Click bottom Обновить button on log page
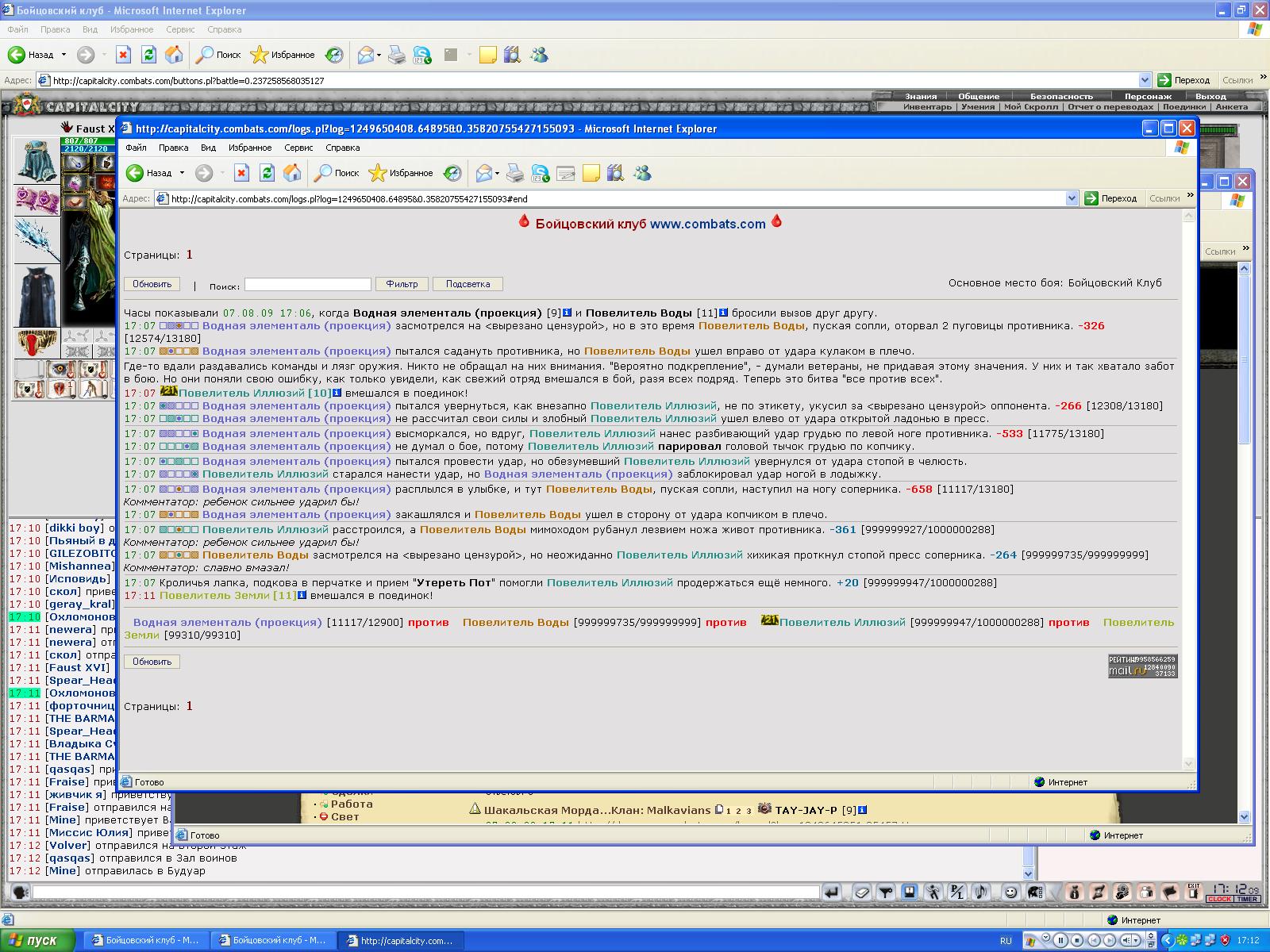 click(152, 662)
